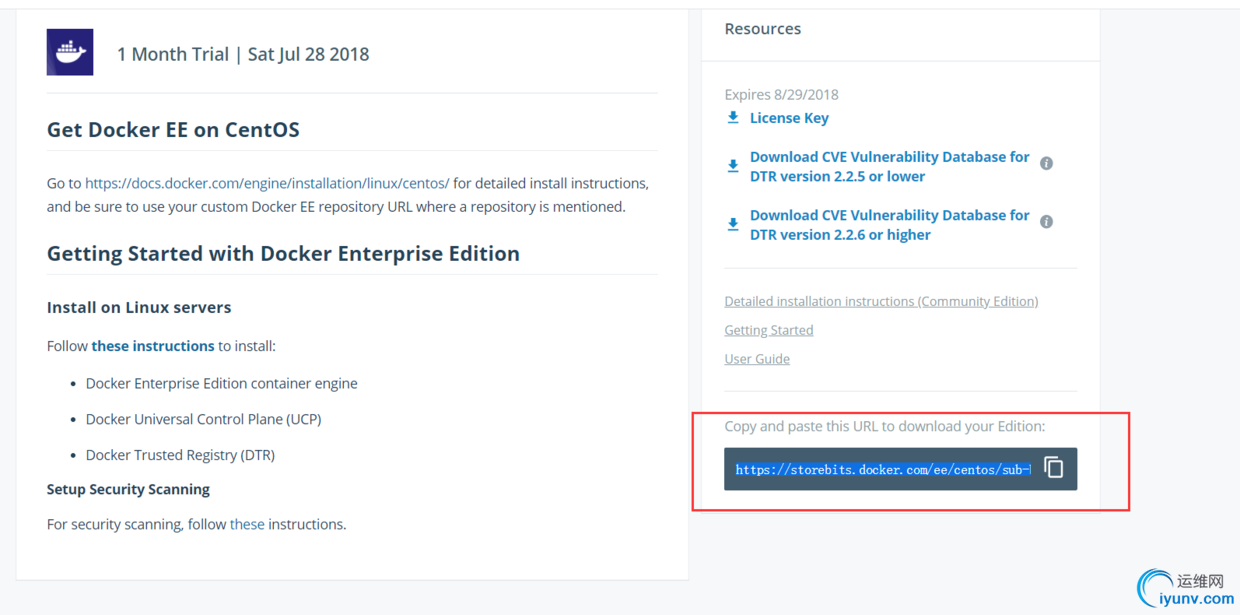Viewport: 1240px width, 615px height.
Task: Click the '1 Month Trial | Sat Jul 28 2018' text
Action: point(243,54)
